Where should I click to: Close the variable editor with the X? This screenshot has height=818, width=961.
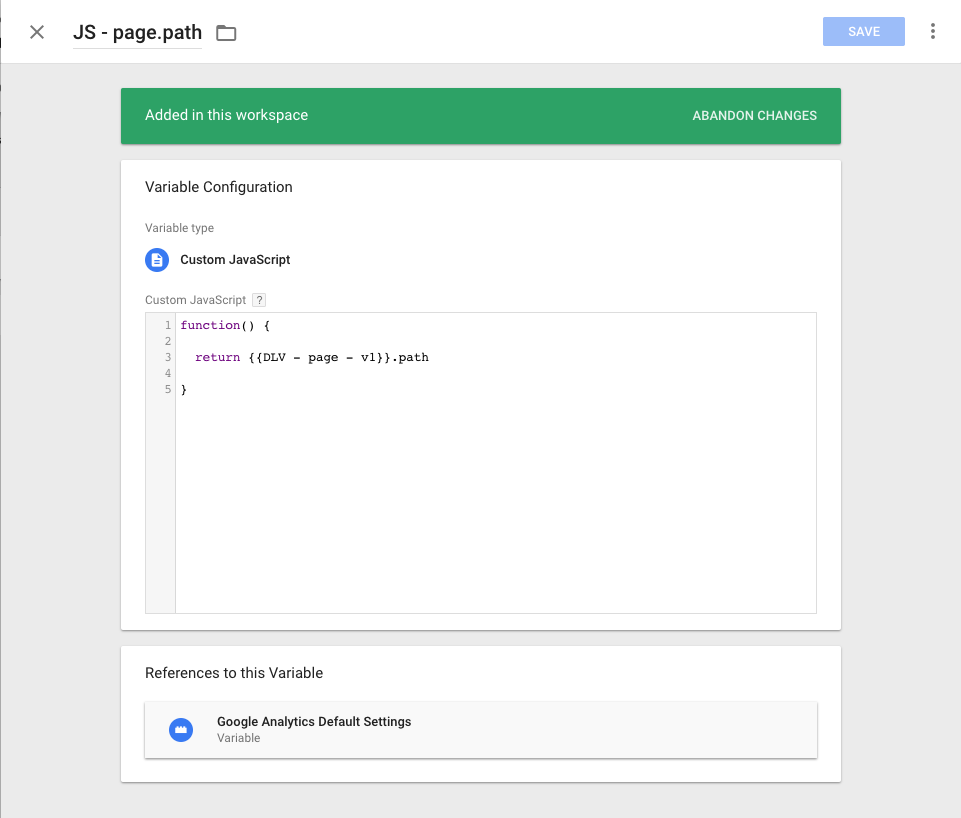coord(37,32)
